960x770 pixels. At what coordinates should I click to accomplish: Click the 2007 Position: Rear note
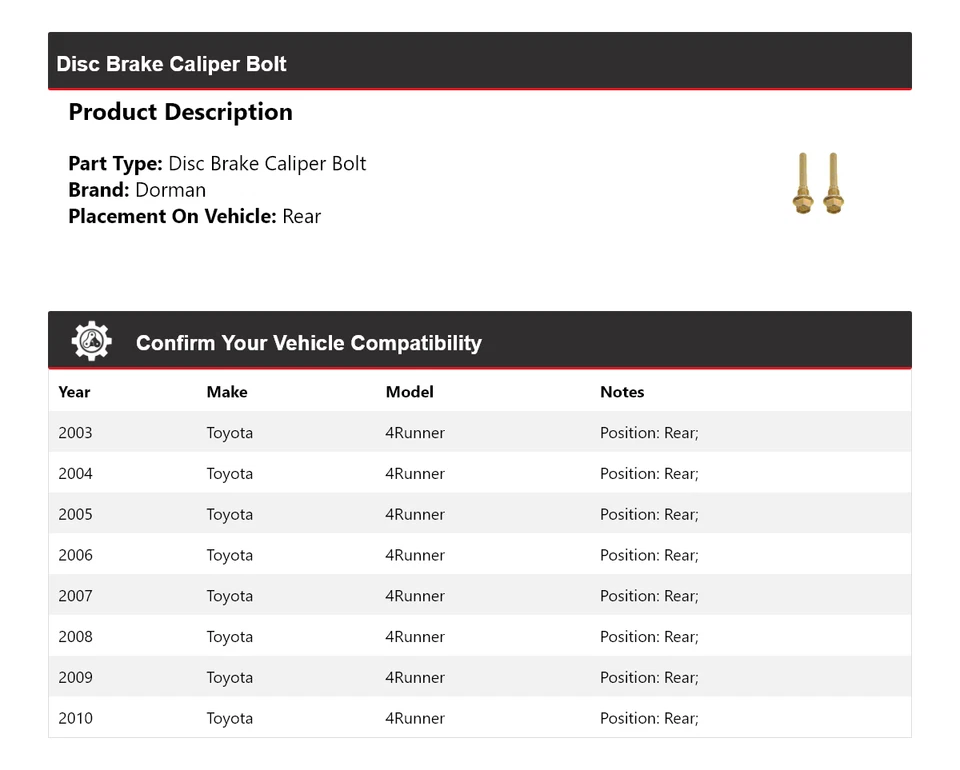tap(649, 596)
